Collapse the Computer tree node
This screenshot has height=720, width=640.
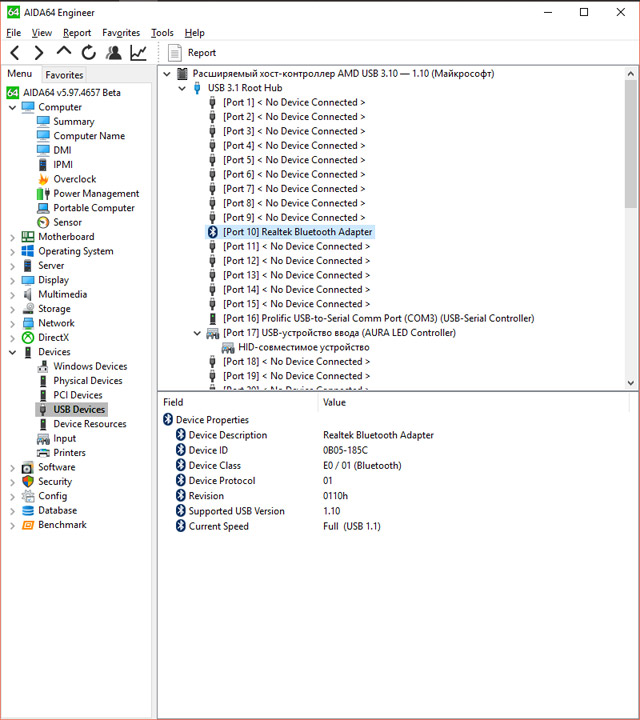tap(12, 107)
